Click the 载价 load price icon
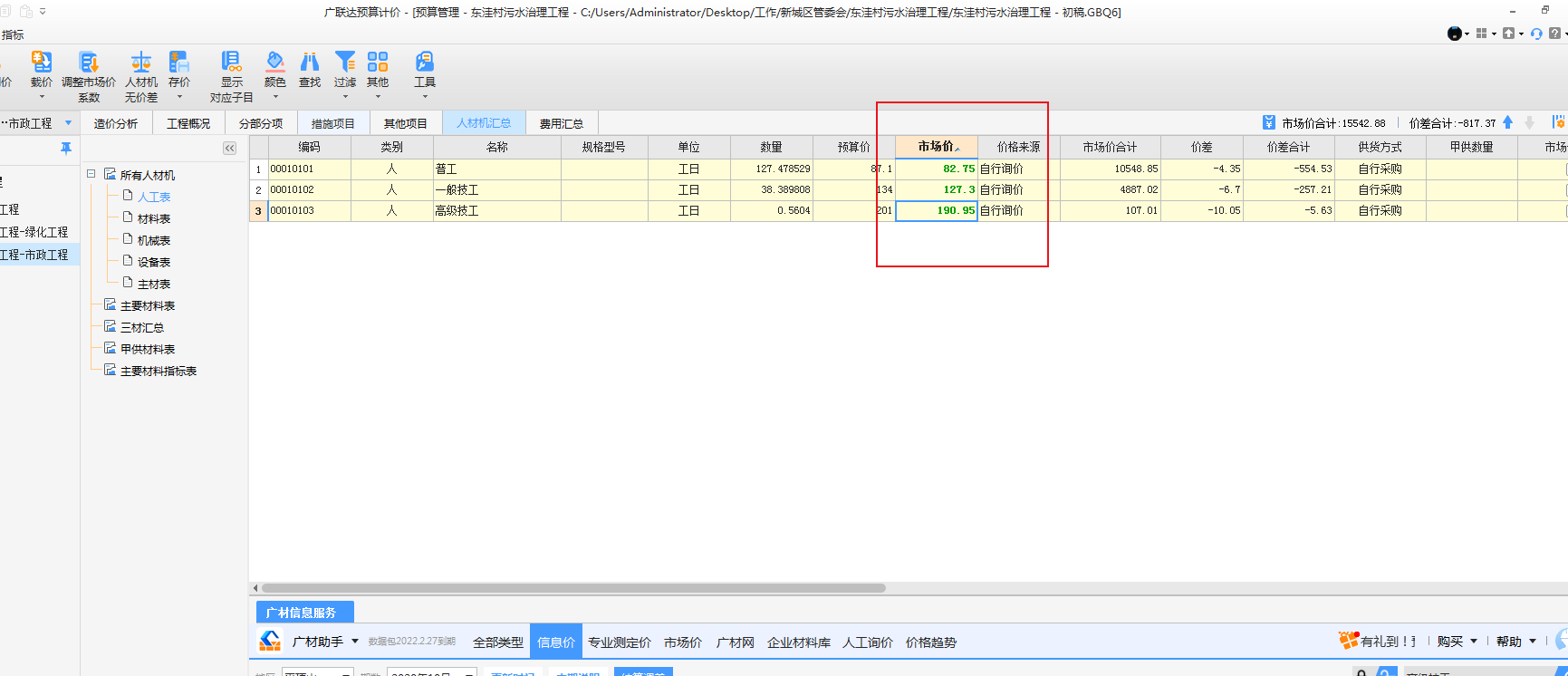1568x676 pixels. tap(42, 62)
